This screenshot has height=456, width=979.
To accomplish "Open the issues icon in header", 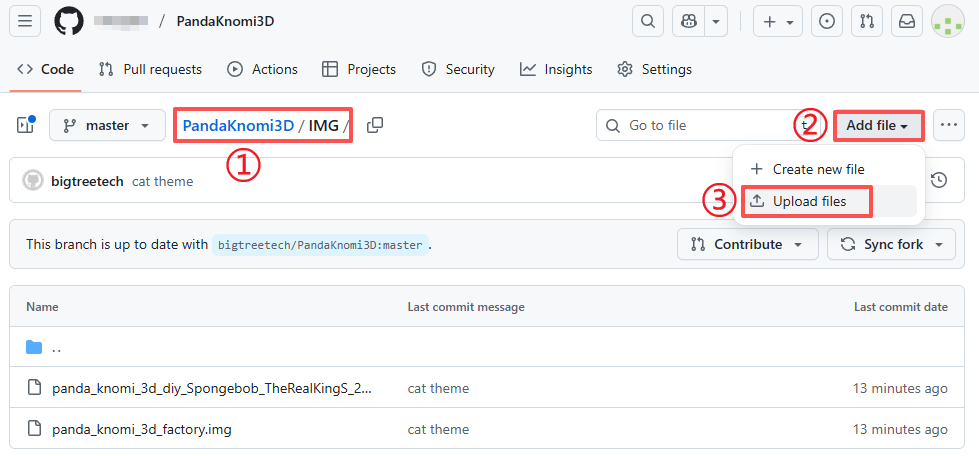I will tap(826, 21).
